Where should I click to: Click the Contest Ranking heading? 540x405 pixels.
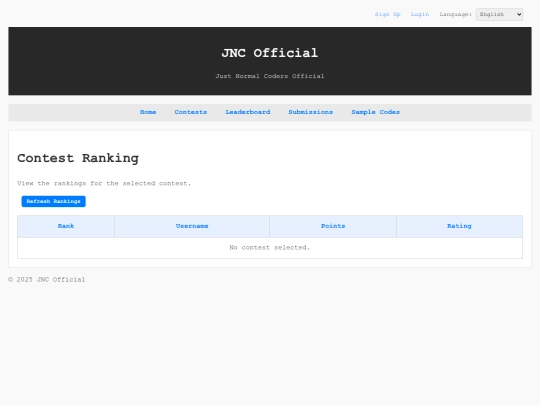(78, 158)
